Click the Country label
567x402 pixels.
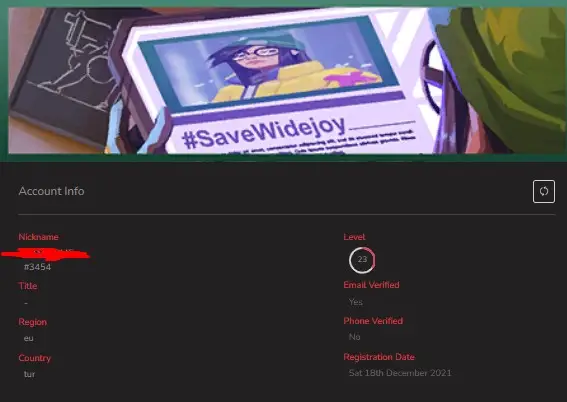35,358
